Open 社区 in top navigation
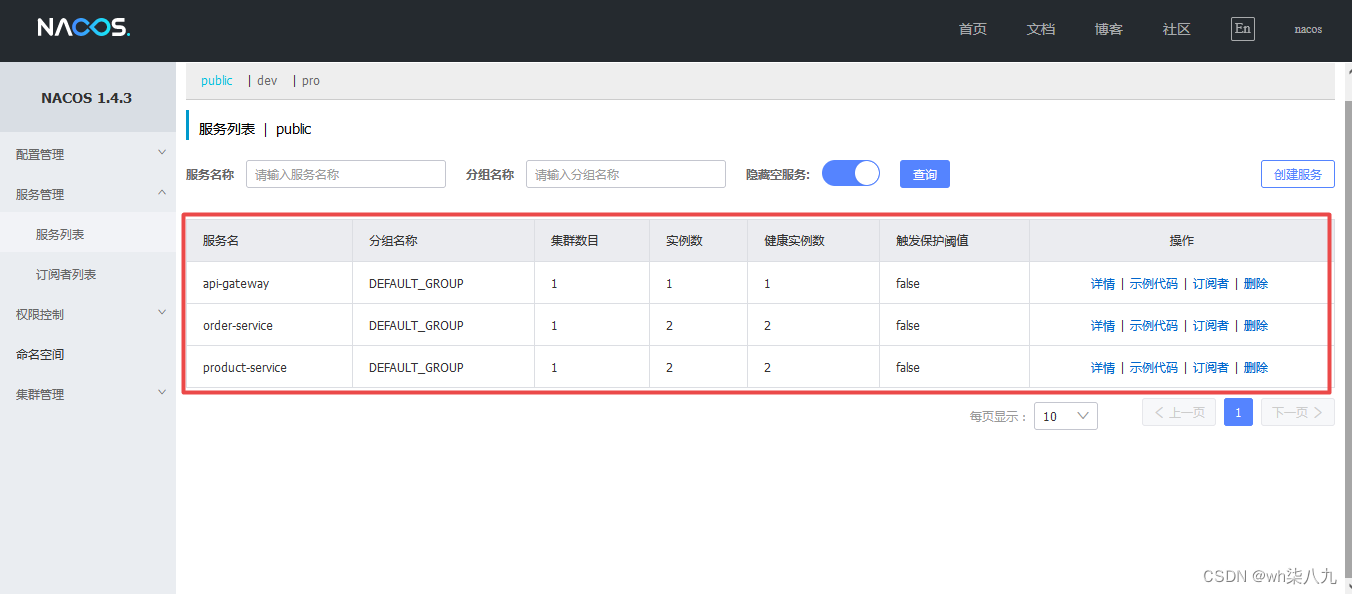 click(1177, 29)
